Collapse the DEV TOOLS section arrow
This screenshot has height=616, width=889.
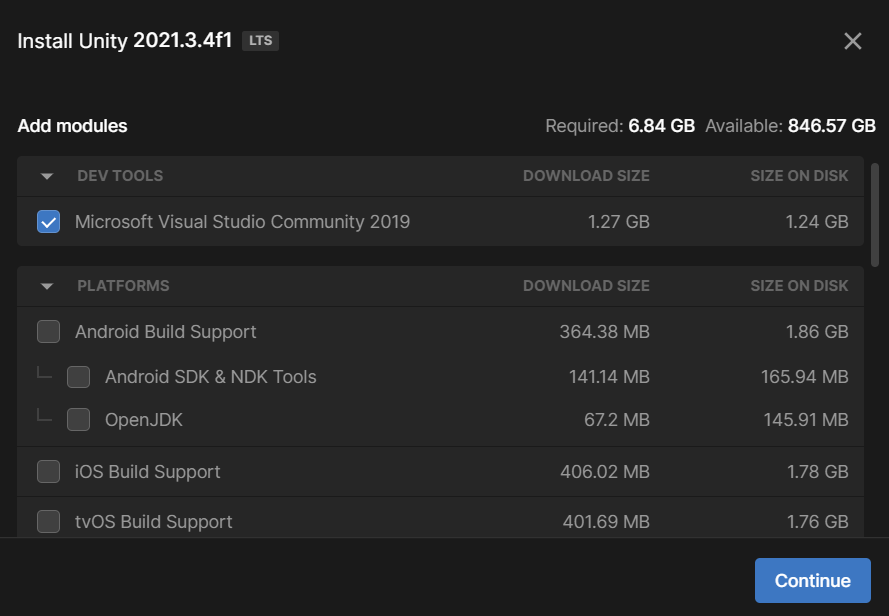point(47,176)
